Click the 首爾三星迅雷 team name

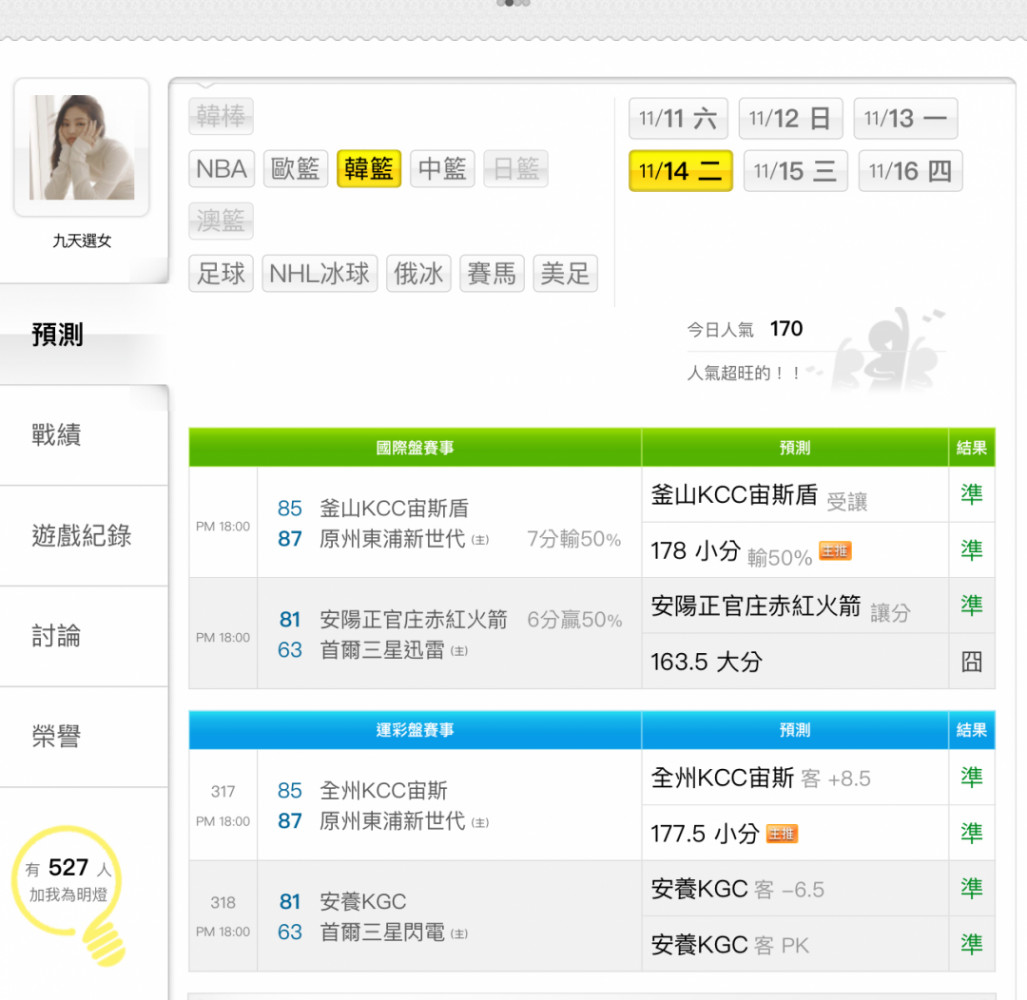[383, 650]
